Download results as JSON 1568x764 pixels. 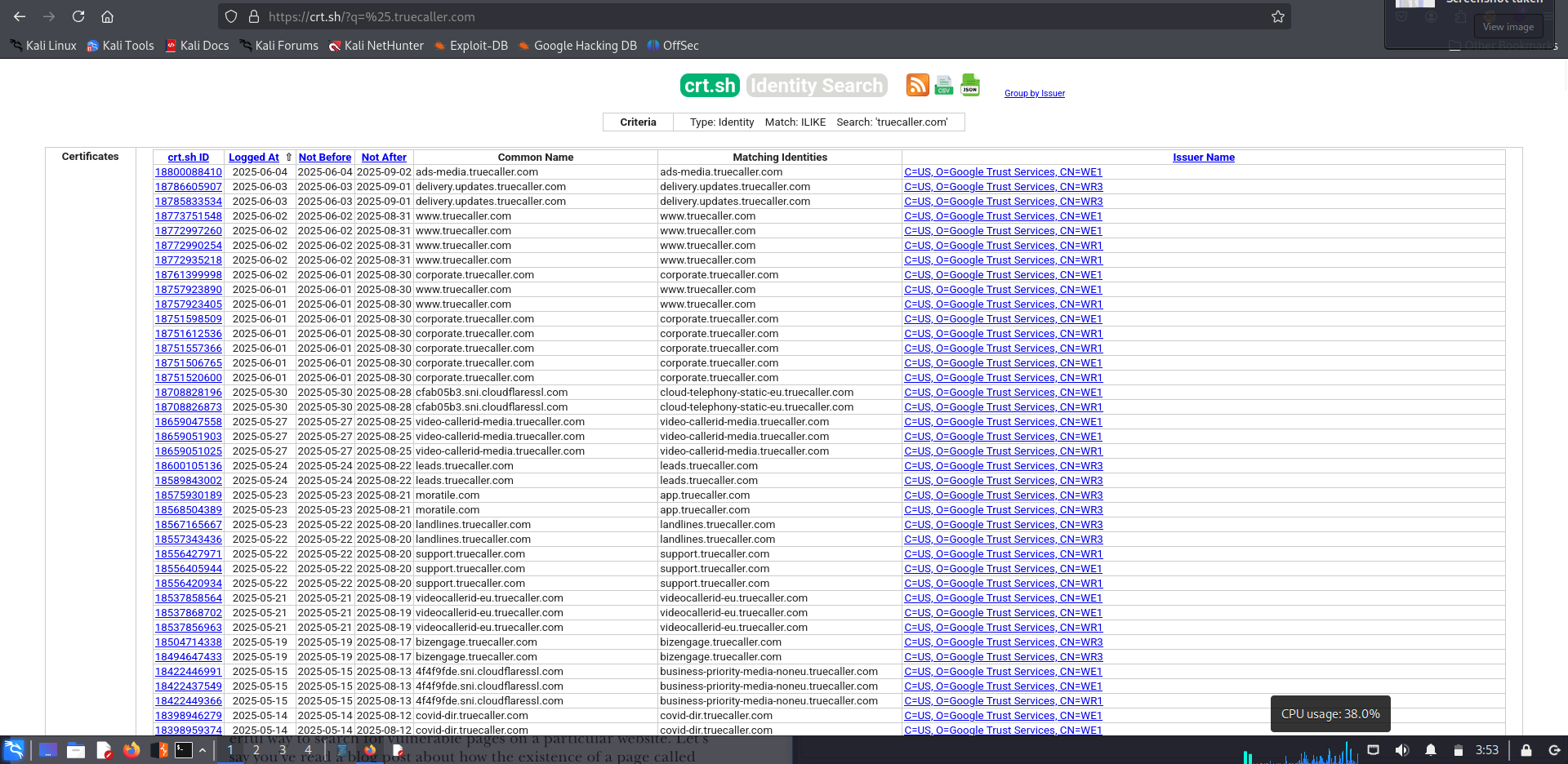coord(970,85)
